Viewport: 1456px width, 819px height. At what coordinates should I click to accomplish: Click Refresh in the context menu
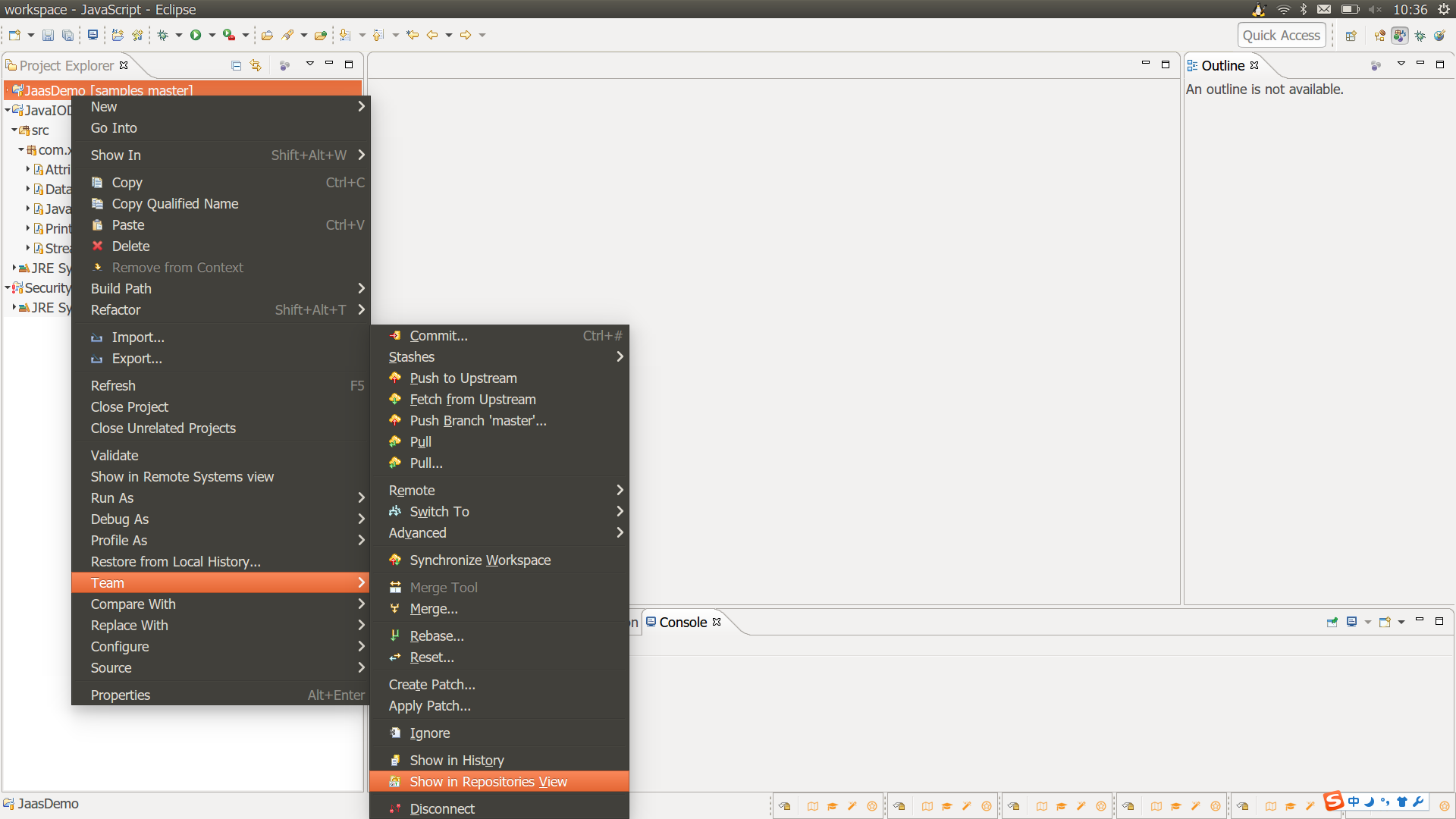coord(221,386)
